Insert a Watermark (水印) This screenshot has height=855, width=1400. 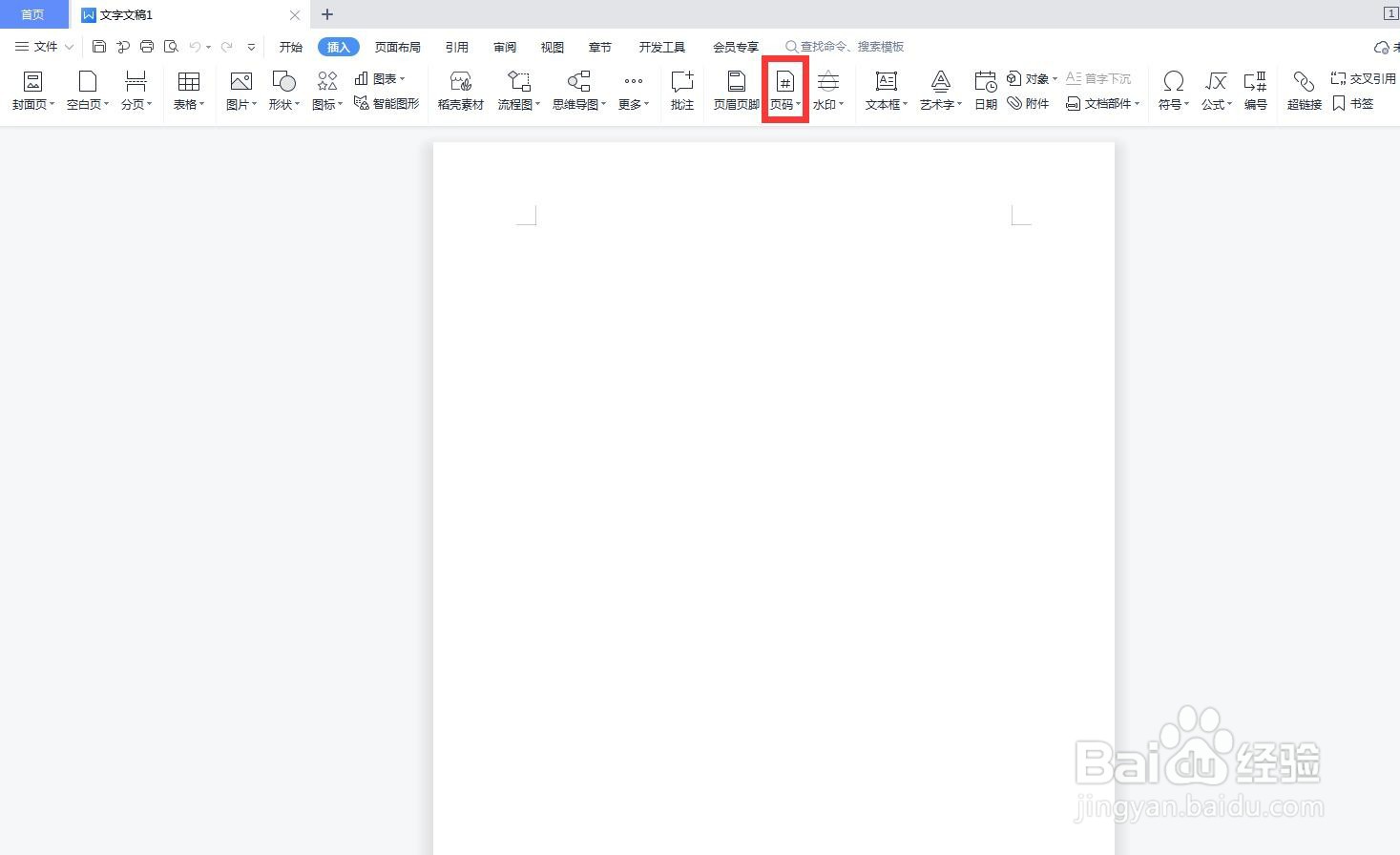click(x=827, y=91)
